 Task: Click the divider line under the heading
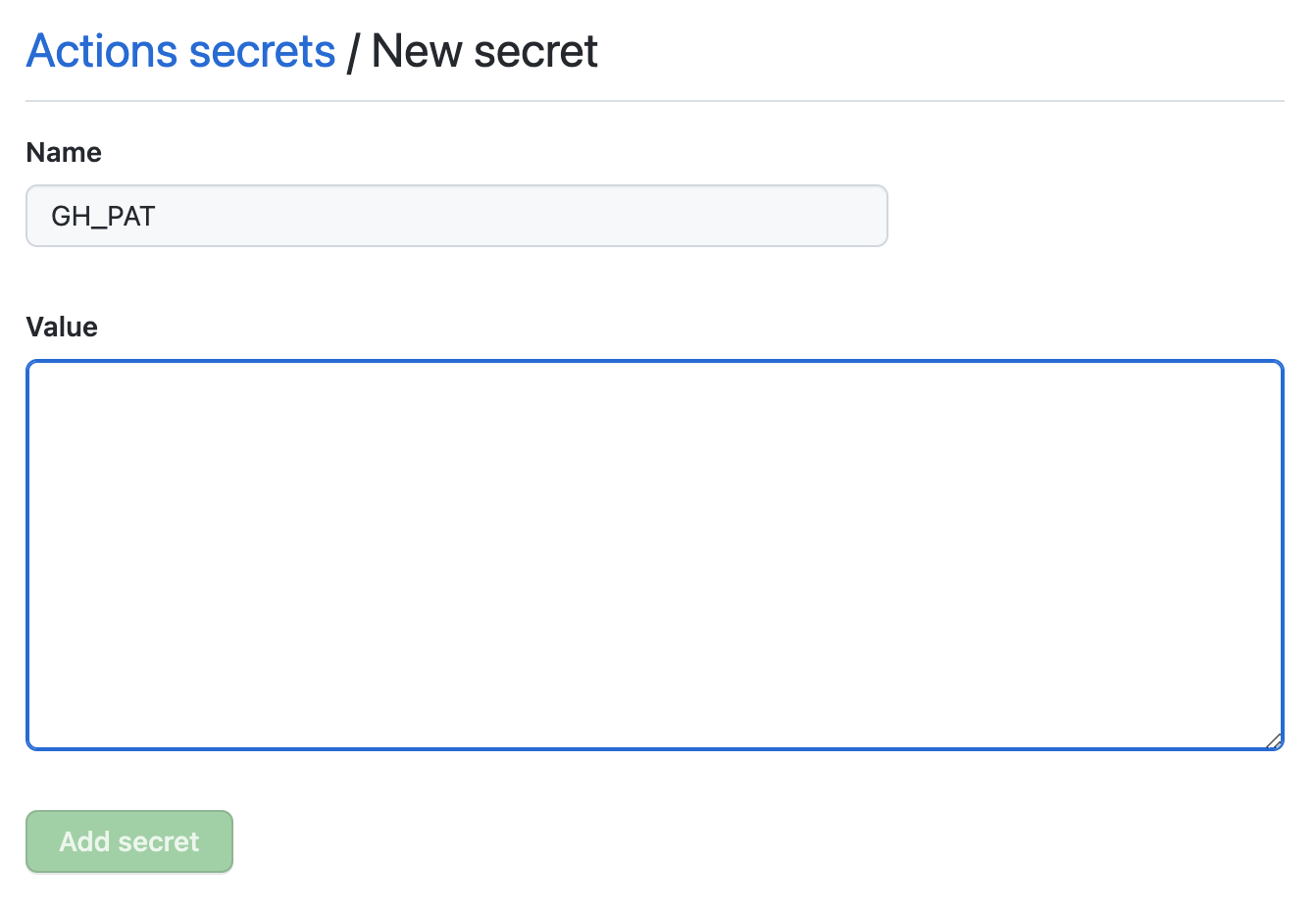pyautogui.click(x=654, y=101)
